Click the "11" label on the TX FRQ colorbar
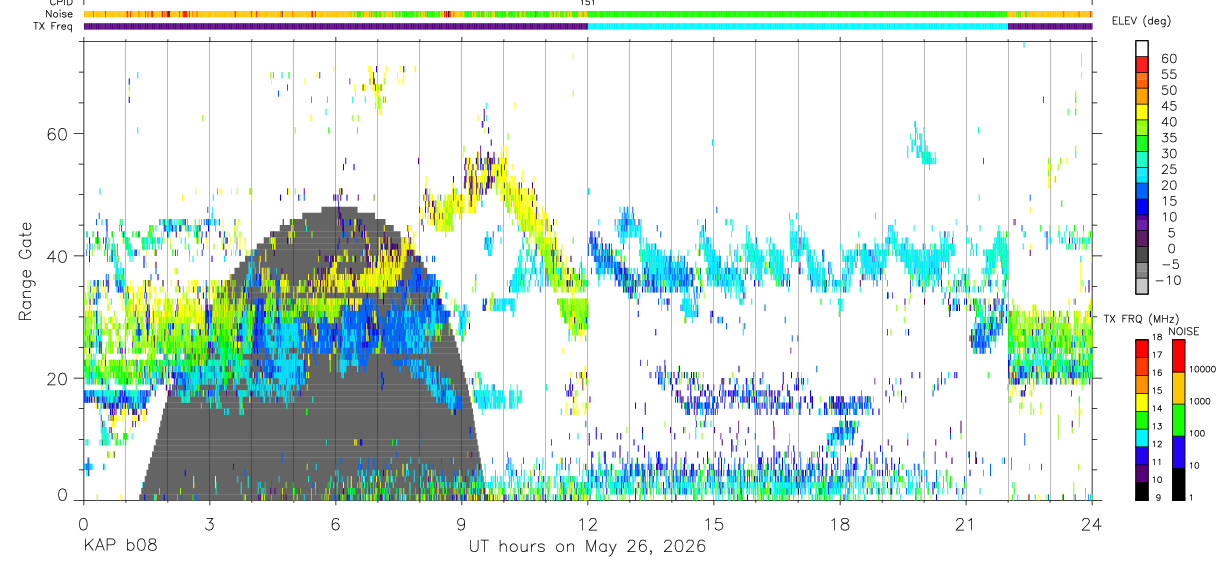 pos(1157,463)
